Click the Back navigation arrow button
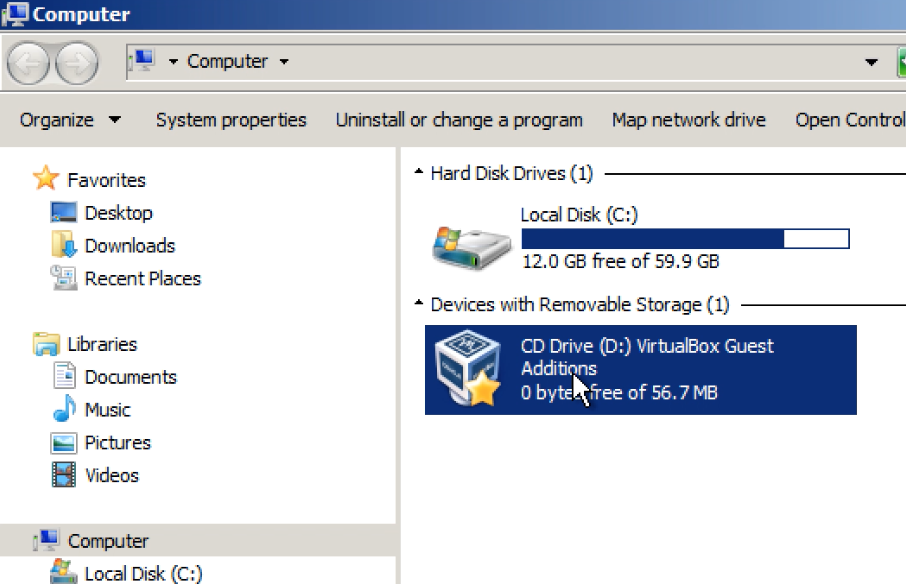This screenshot has height=584, width=906. coord(30,63)
